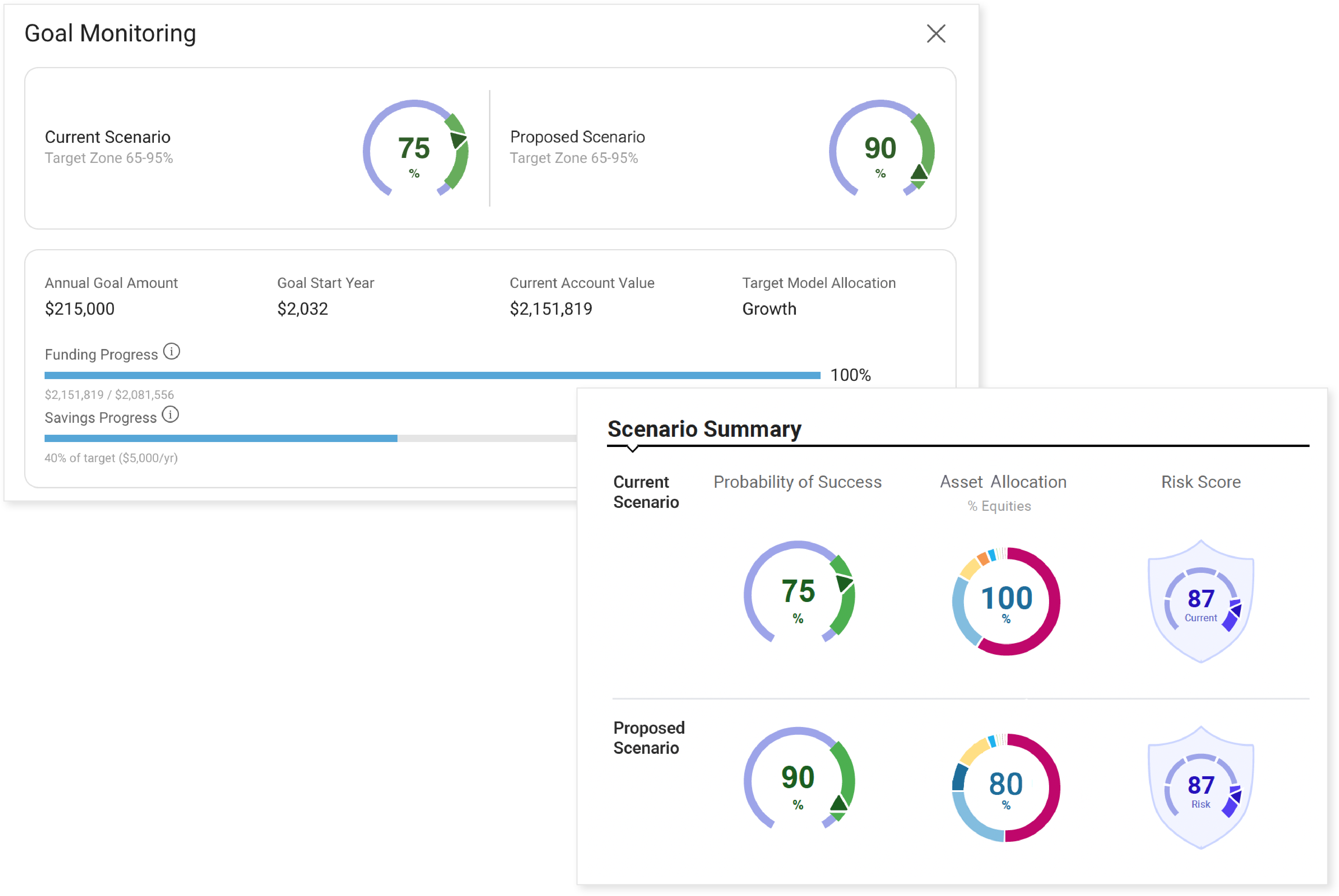
Task: Select the 87 Risk score shield in Proposed row
Action: [x=1201, y=787]
